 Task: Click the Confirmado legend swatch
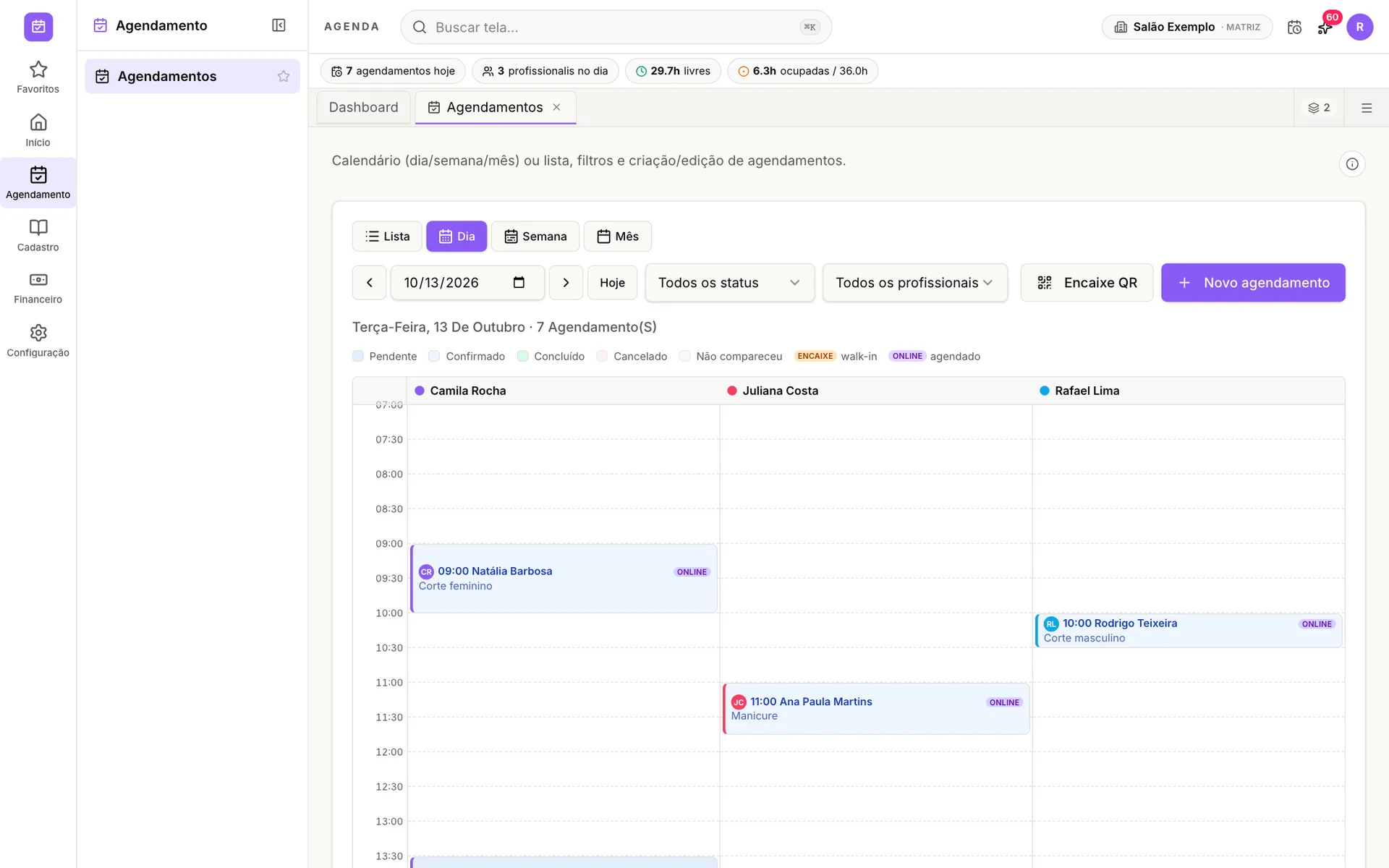click(434, 356)
